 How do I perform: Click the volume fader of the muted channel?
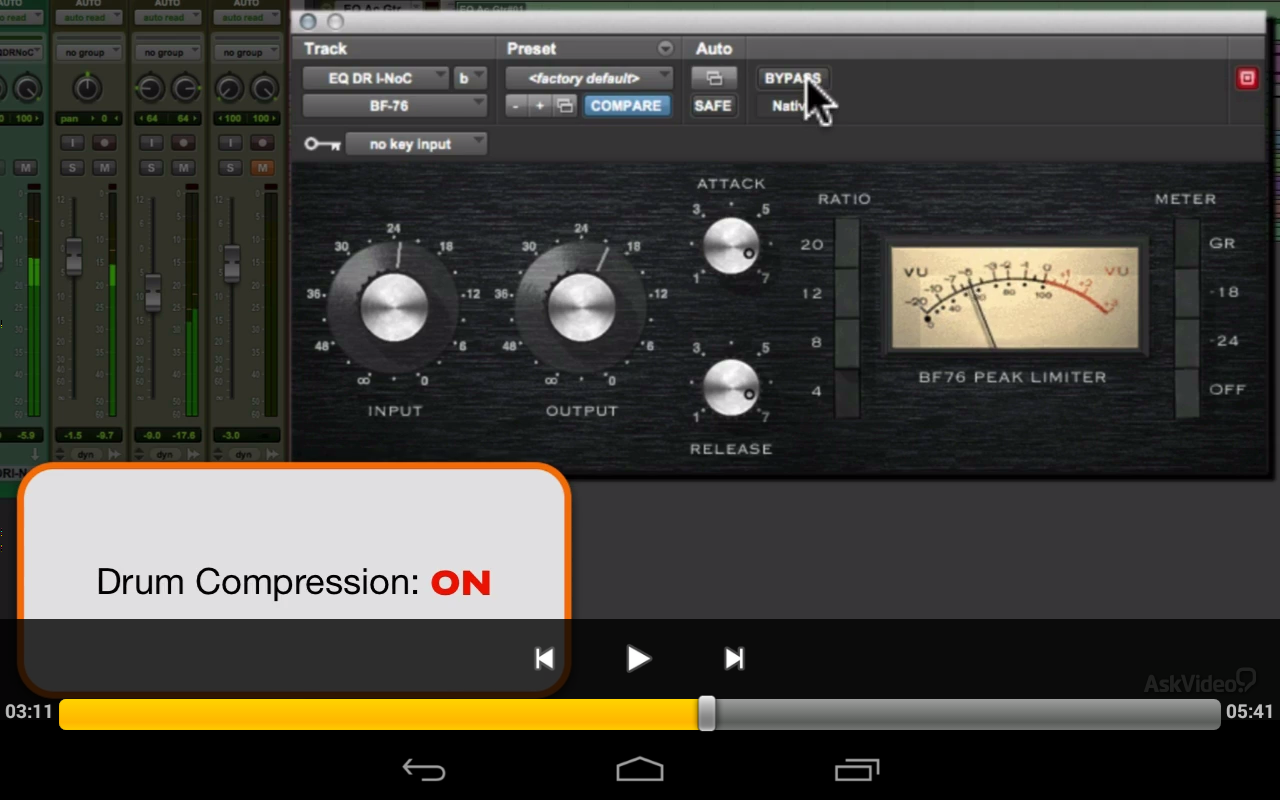click(x=232, y=262)
